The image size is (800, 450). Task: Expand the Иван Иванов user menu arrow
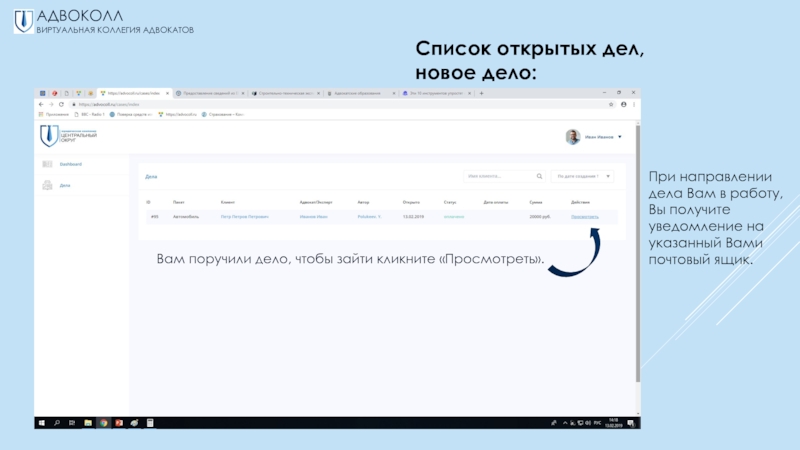tap(620, 137)
